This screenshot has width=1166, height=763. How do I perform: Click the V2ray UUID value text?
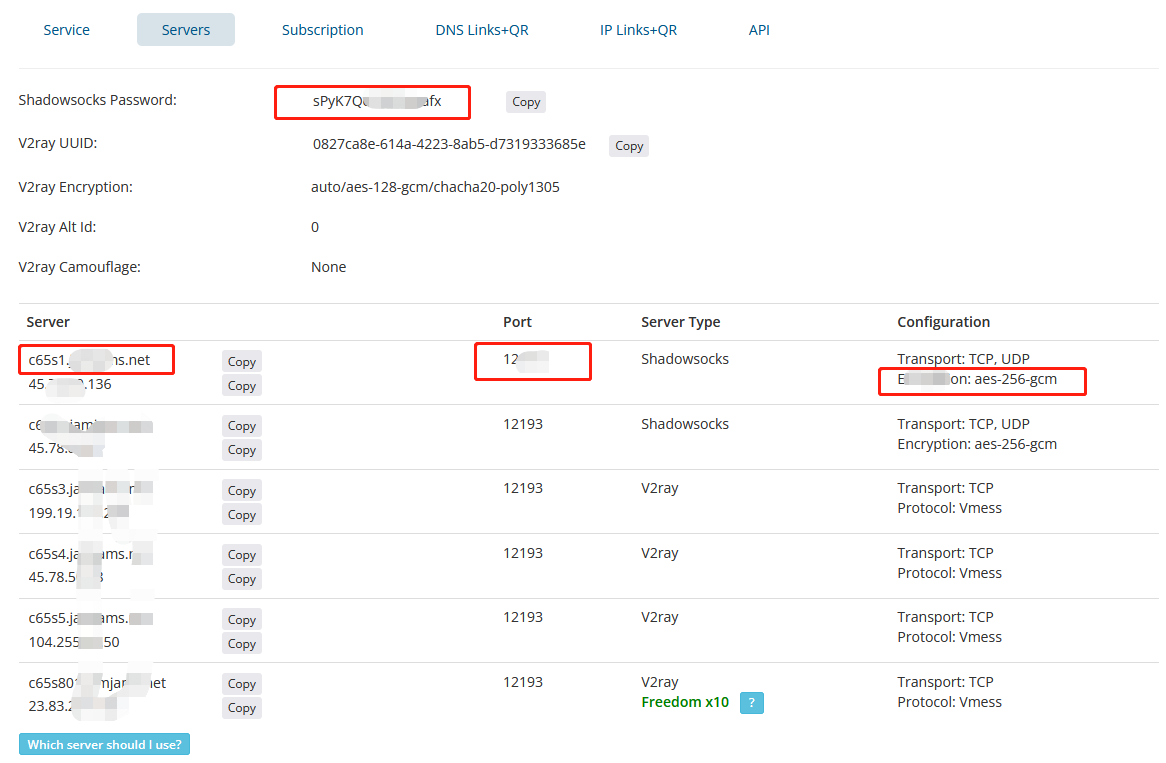point(449,144)
